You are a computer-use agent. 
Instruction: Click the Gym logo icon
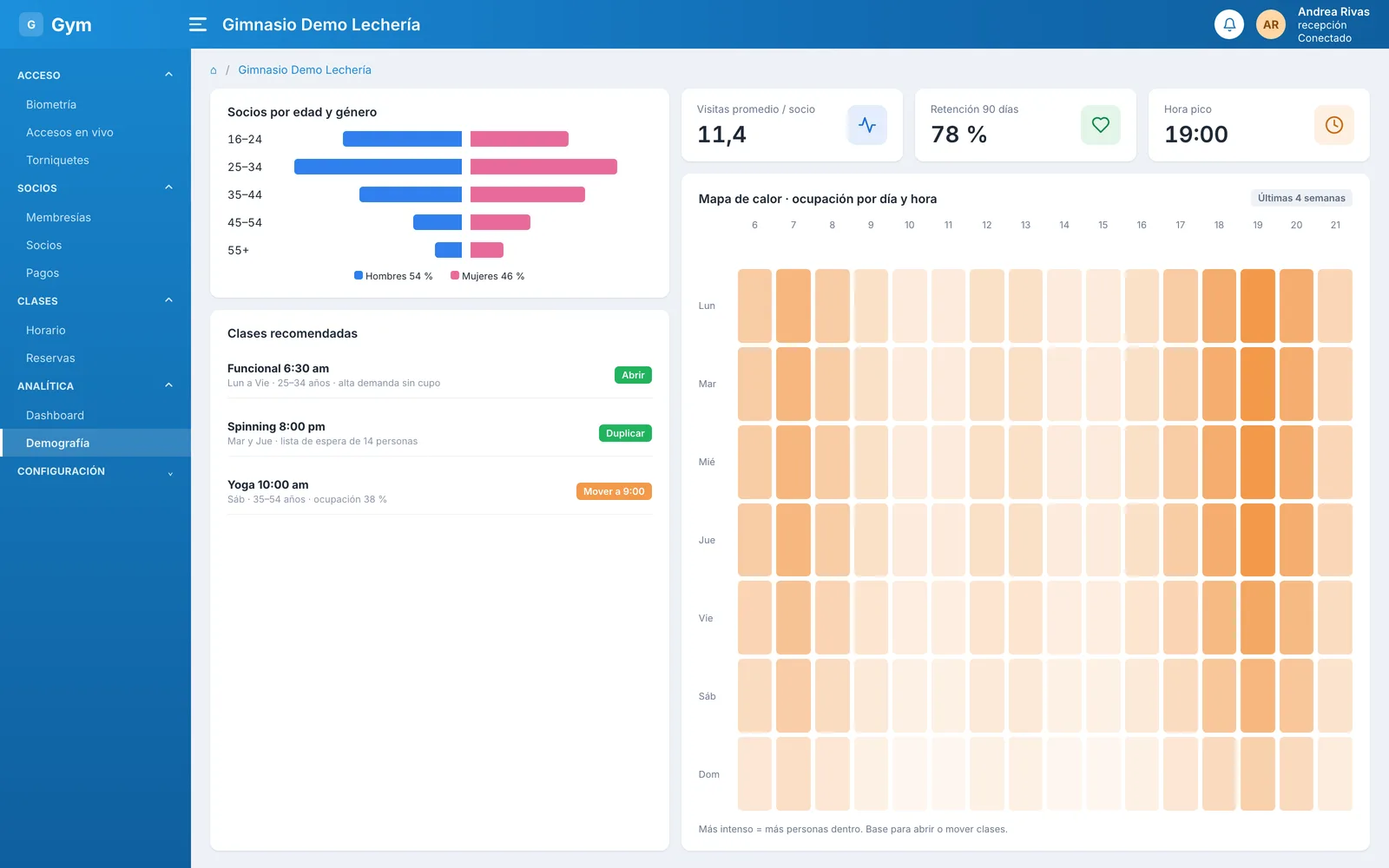tap(31, 24)
